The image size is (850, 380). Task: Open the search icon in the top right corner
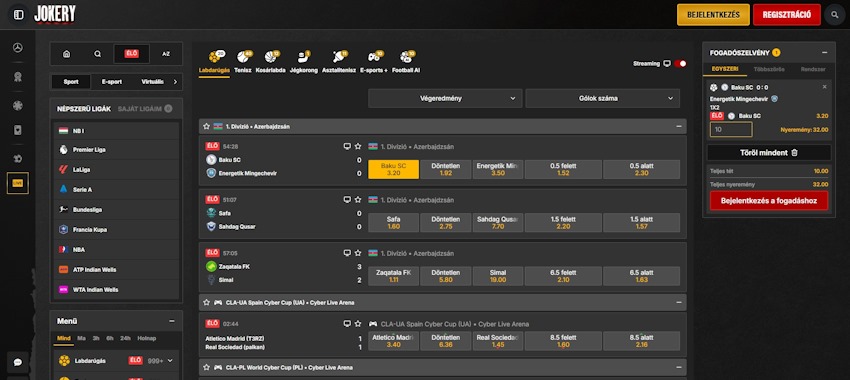point(834,15)
